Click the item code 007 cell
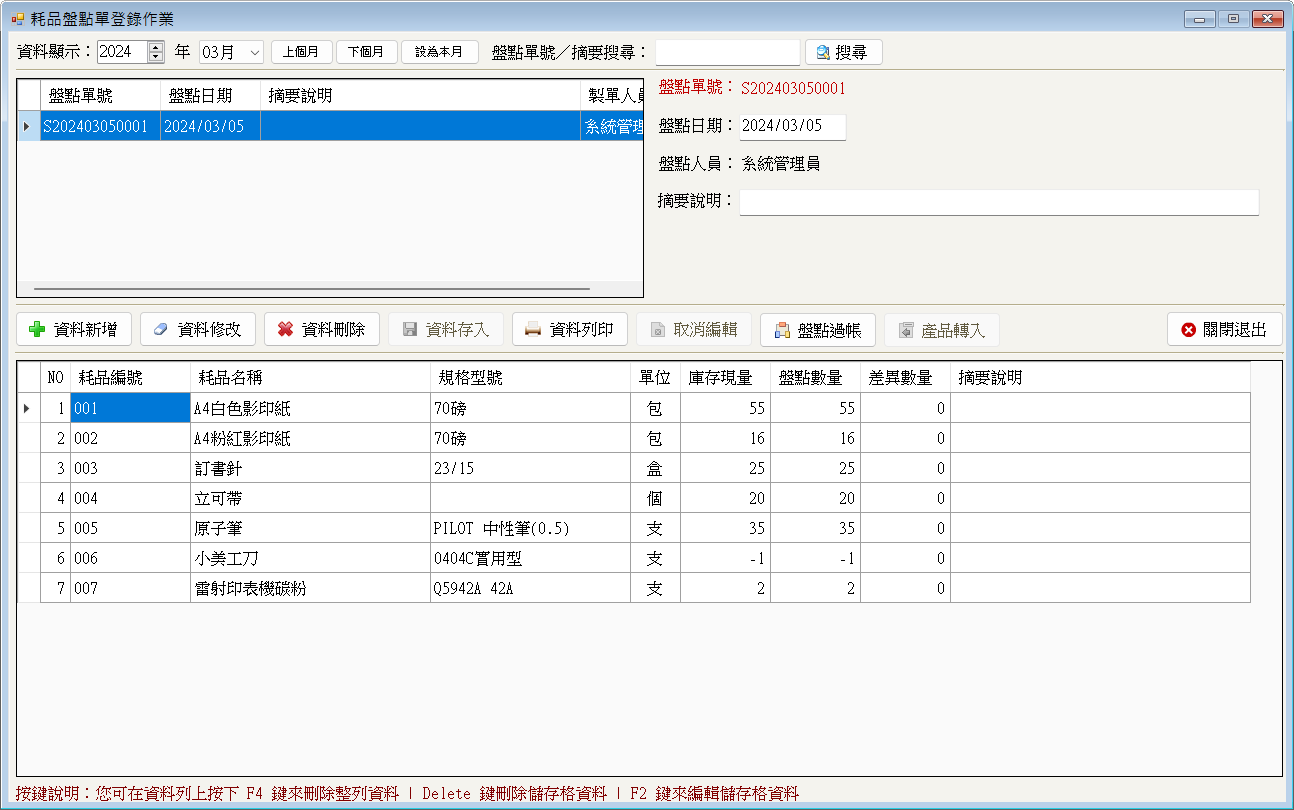Screen dimensions: 1294x810 130,588
